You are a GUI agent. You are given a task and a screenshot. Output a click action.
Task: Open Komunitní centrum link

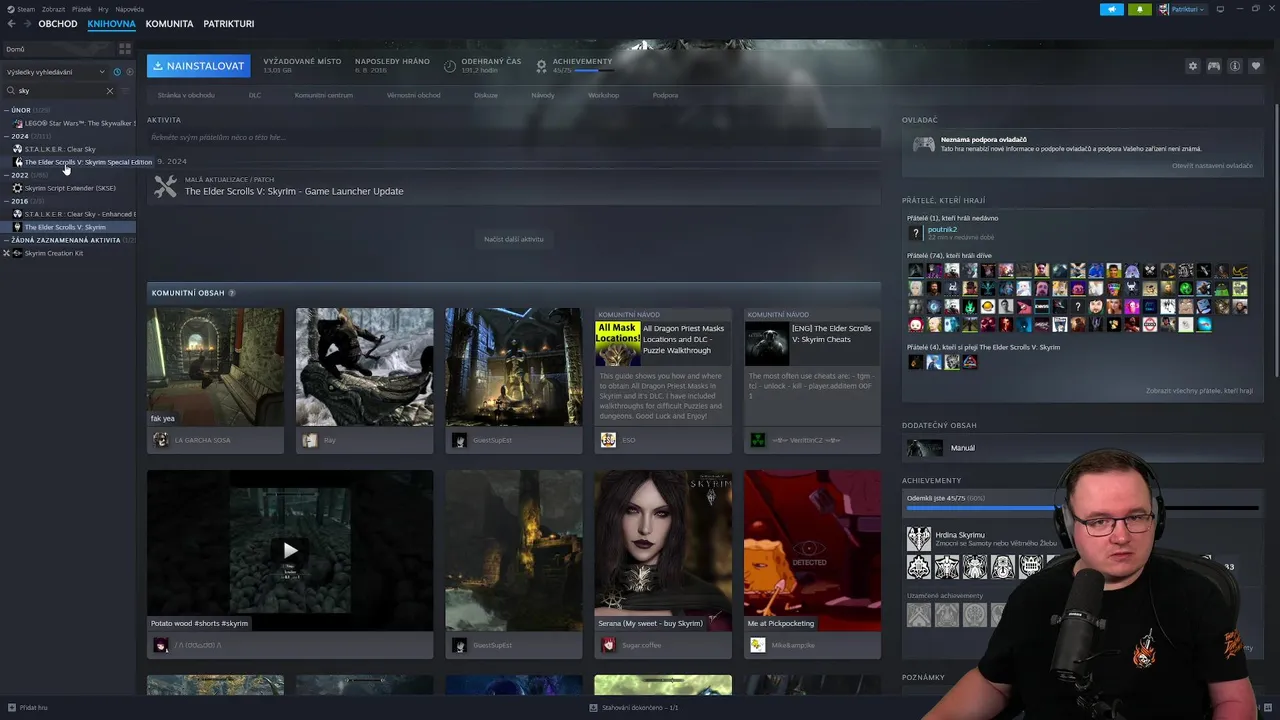324,95
